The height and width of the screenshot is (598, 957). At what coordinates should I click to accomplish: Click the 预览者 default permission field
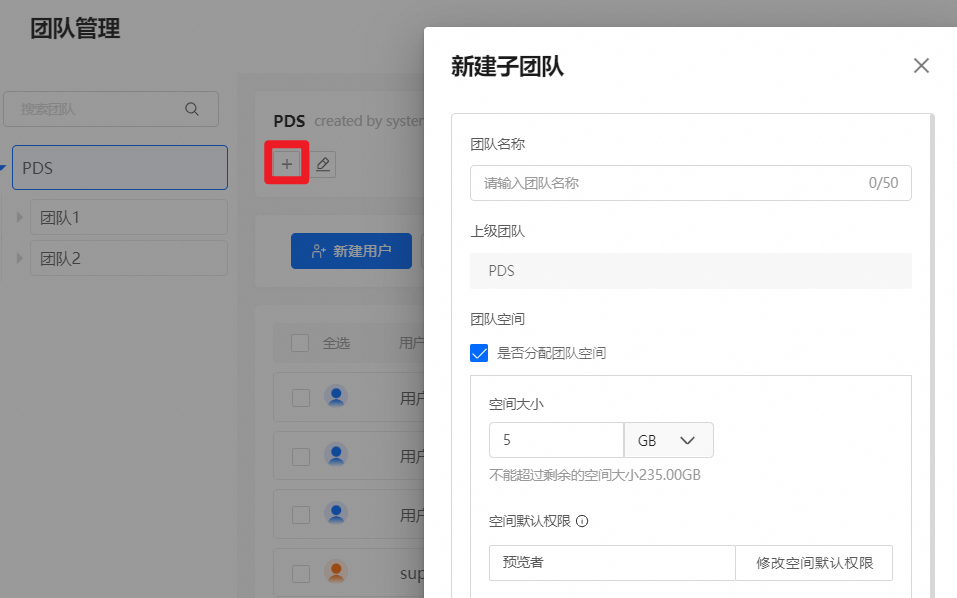[x=612, y=563]
